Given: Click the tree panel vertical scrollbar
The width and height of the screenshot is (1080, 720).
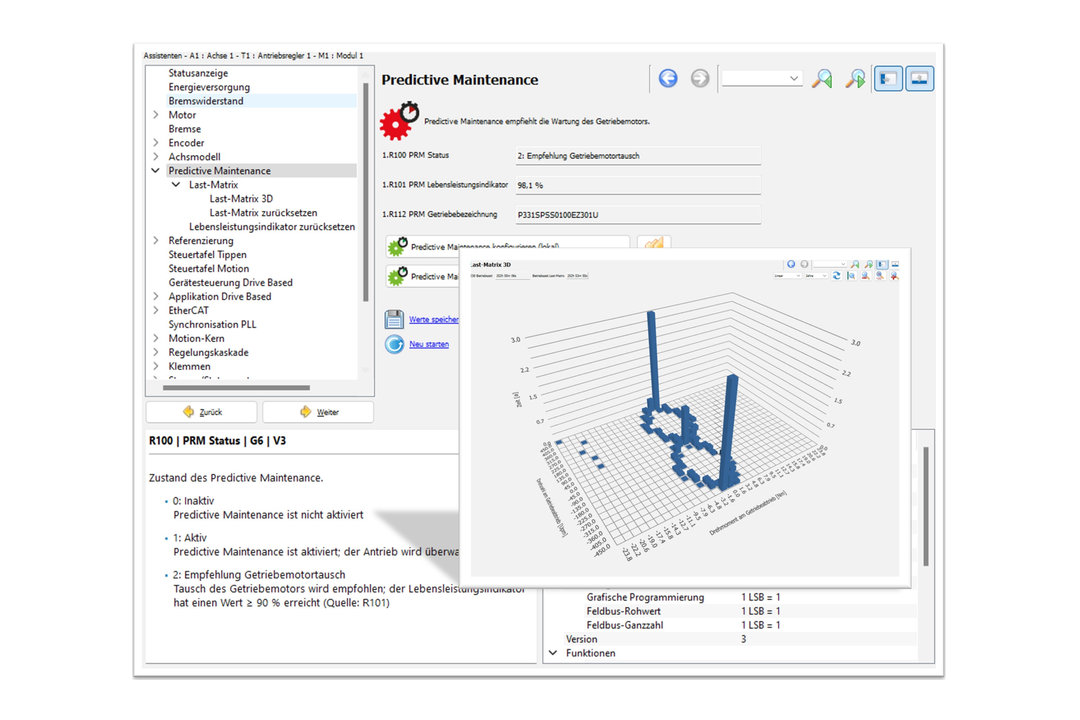Looking at the screenshot, I should pos(366,192).
